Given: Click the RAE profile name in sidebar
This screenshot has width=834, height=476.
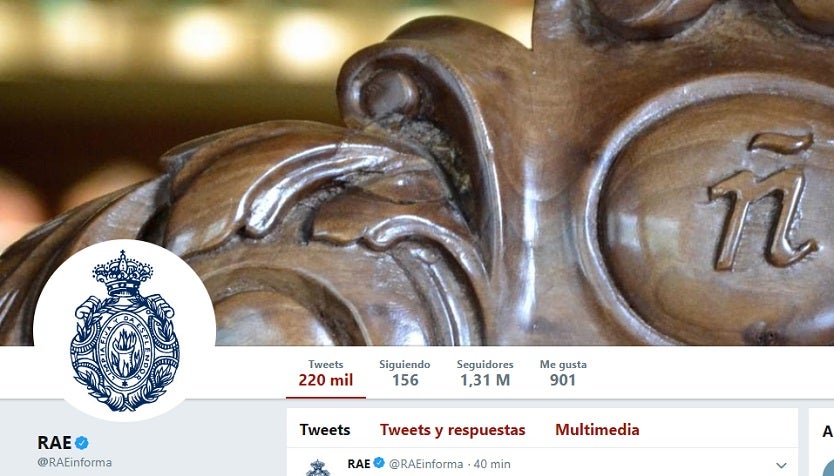Looking at the screenshot, I should [x=54, y=442].
